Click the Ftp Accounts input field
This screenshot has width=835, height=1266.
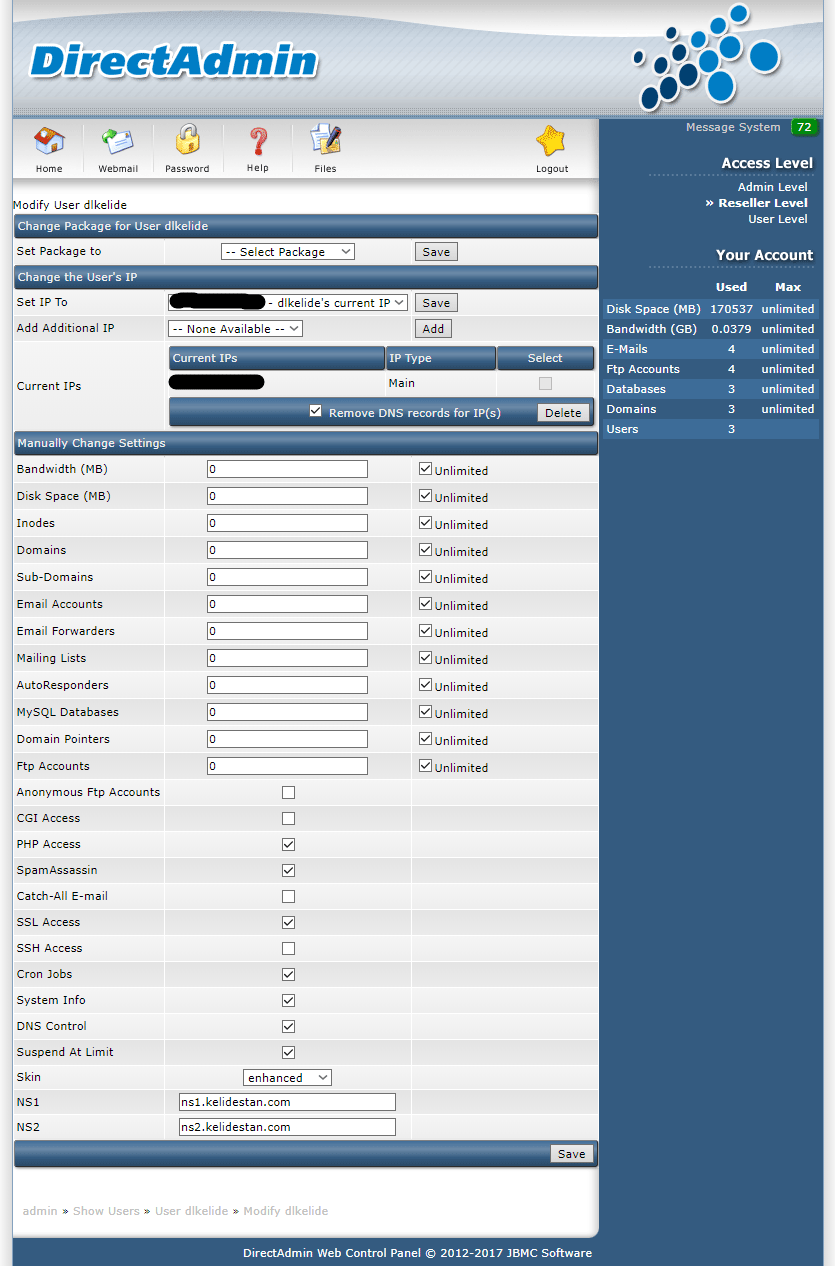click(x=287, y=766)
